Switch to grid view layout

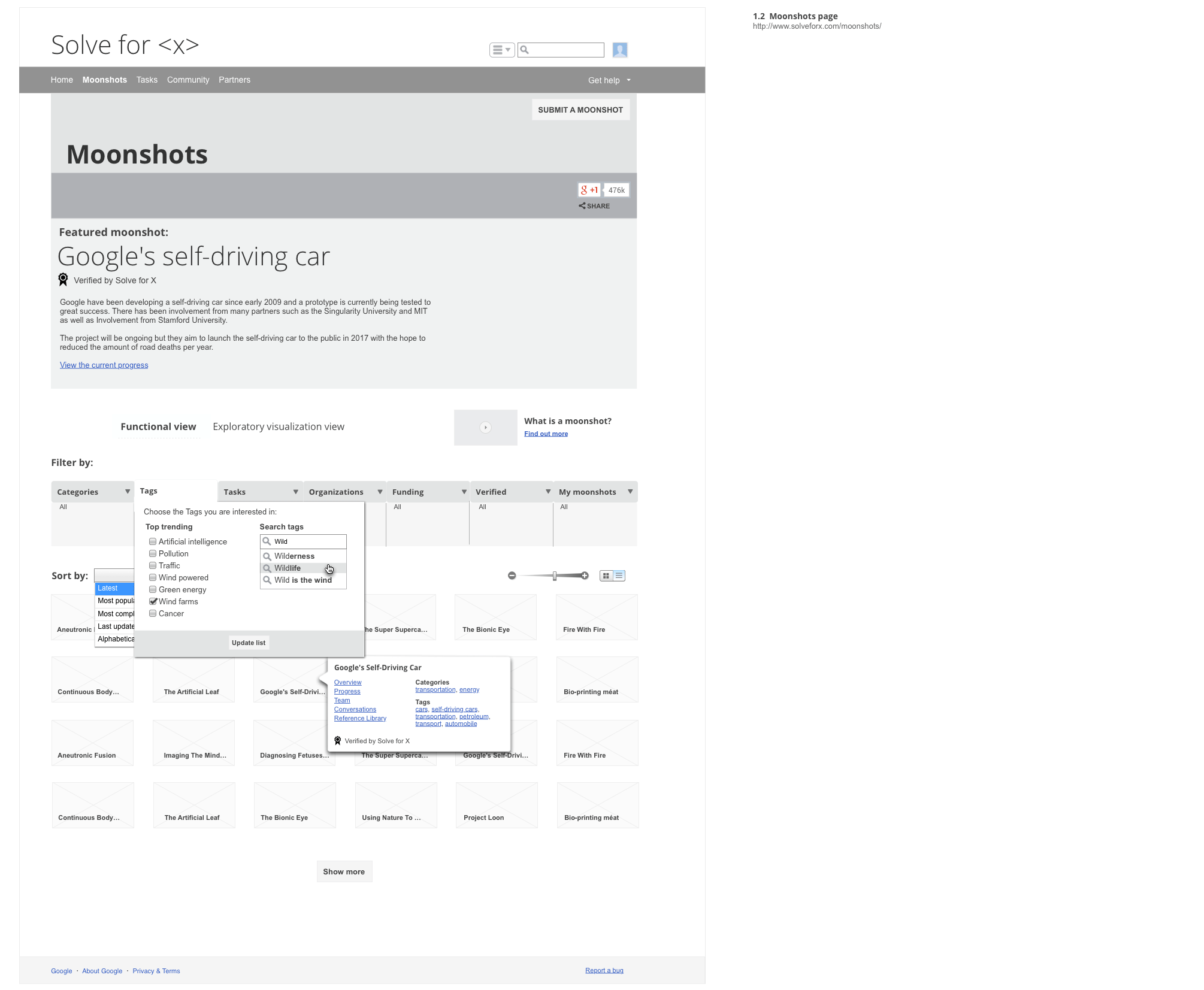(x=607, y=576)
